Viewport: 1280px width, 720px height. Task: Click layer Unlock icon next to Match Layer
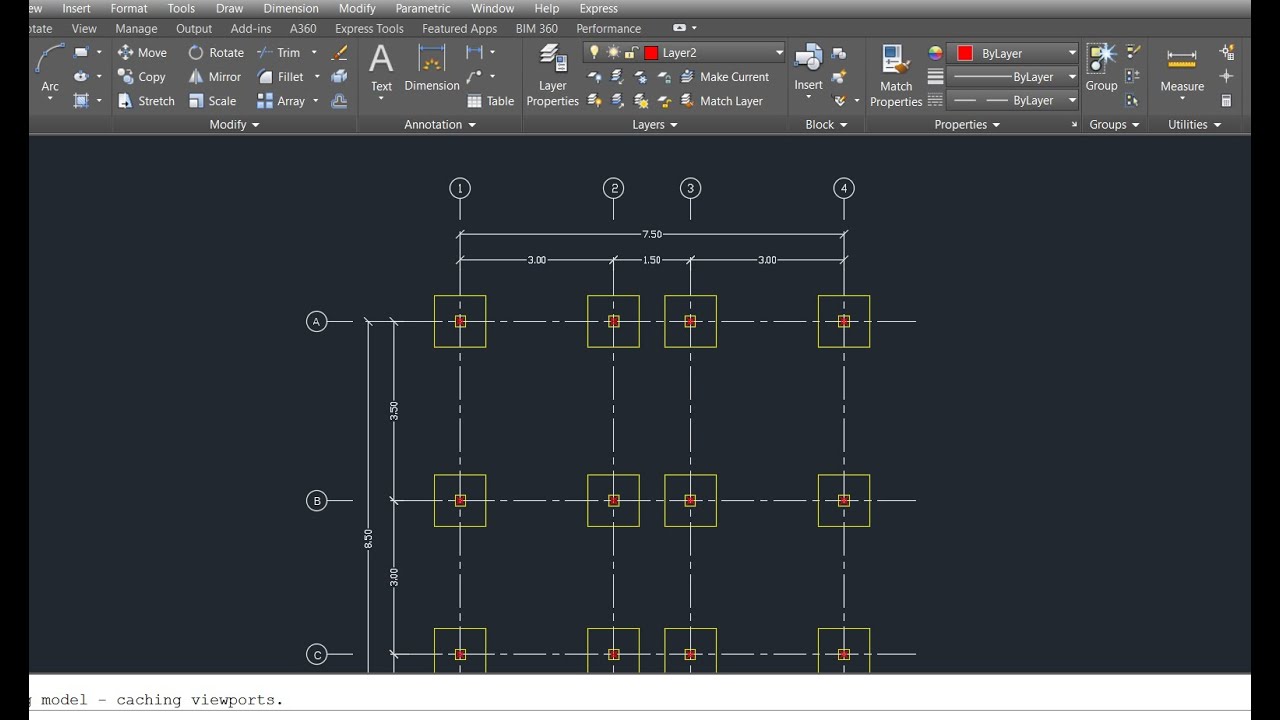pyautogui.click(x=664, y=101)
